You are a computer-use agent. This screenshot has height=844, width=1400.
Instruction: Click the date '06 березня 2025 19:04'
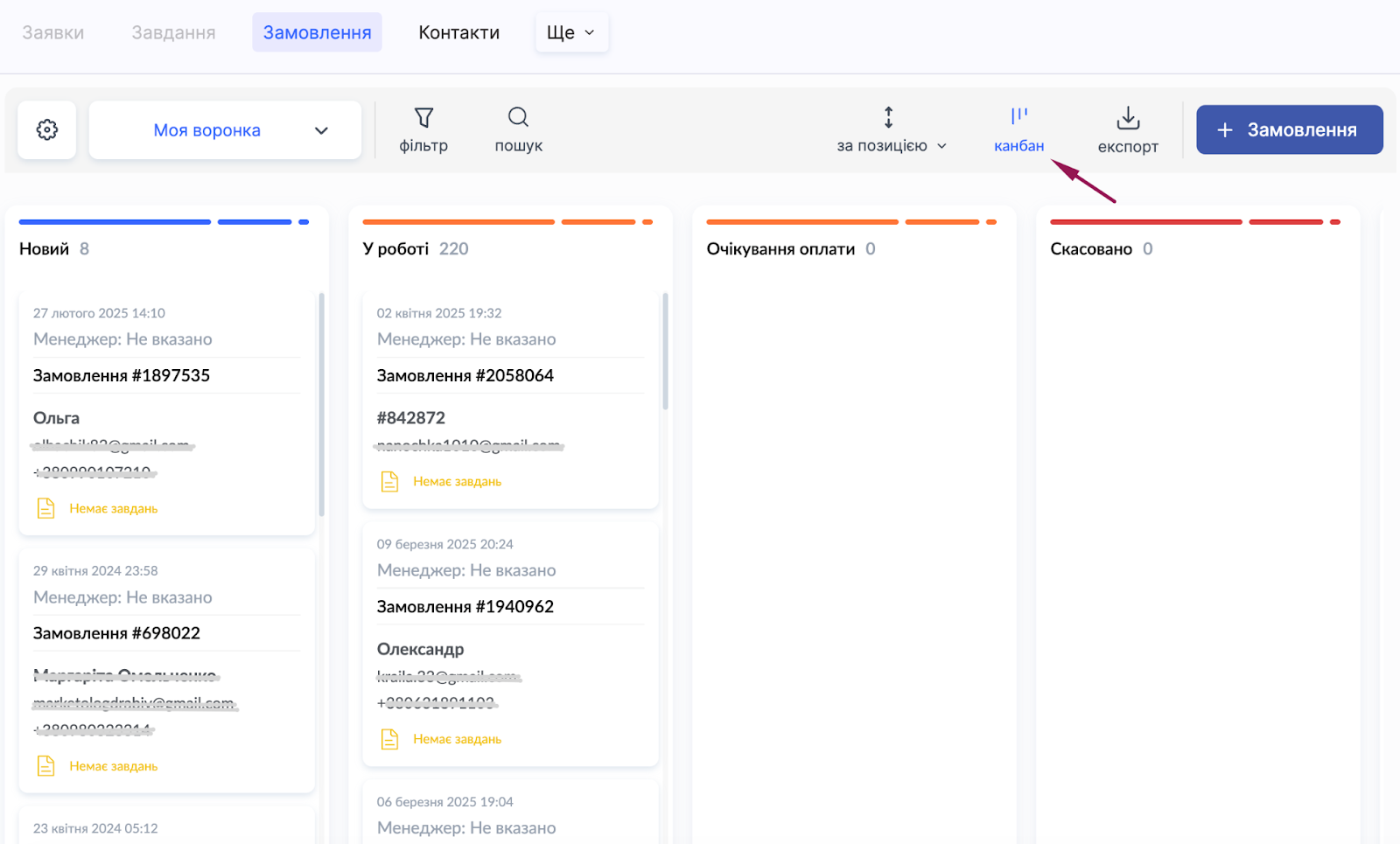click(x=445, y=802)
